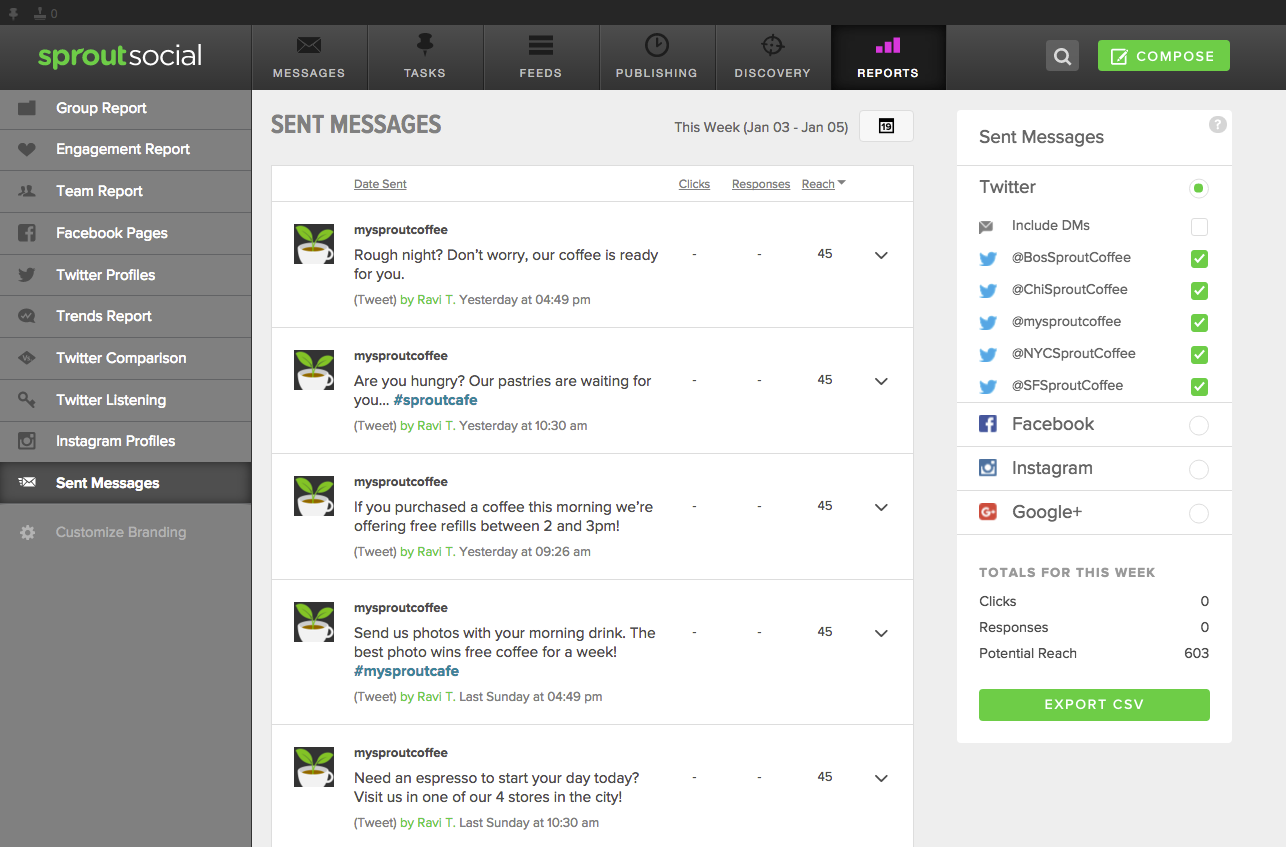
Task: Click the Engagement Report heart icon
Action: [27, 150]
